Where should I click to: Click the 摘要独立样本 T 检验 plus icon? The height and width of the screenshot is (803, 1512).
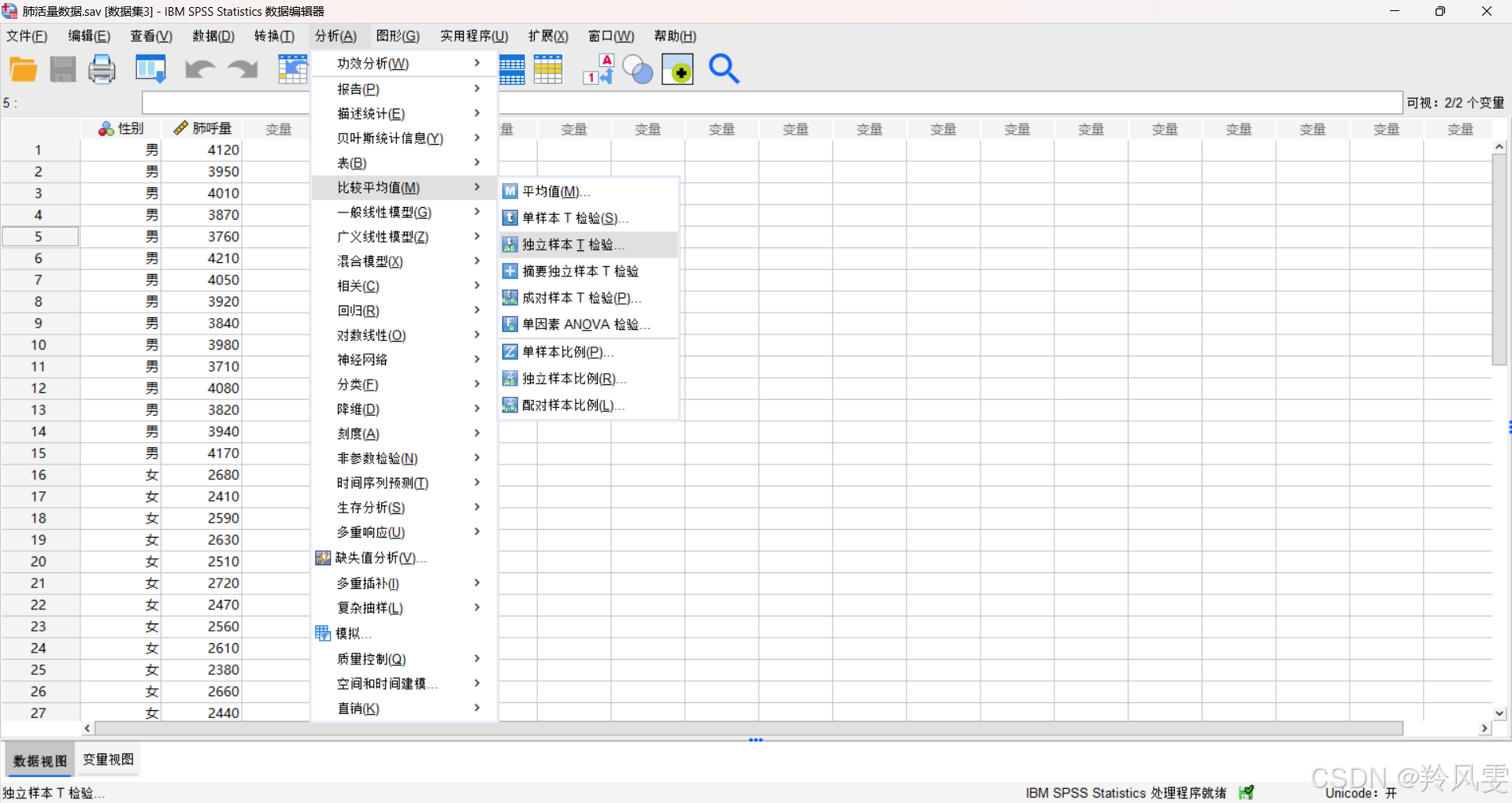pyautogui.click(x=510, y=271)
